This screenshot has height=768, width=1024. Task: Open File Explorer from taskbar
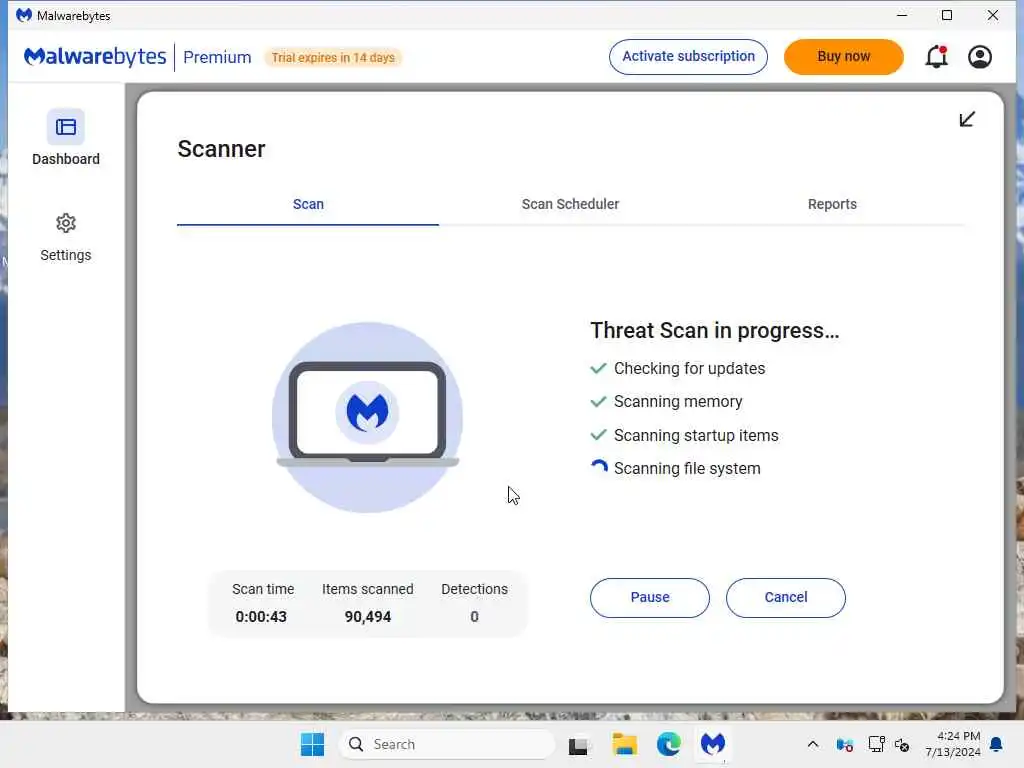624,744
